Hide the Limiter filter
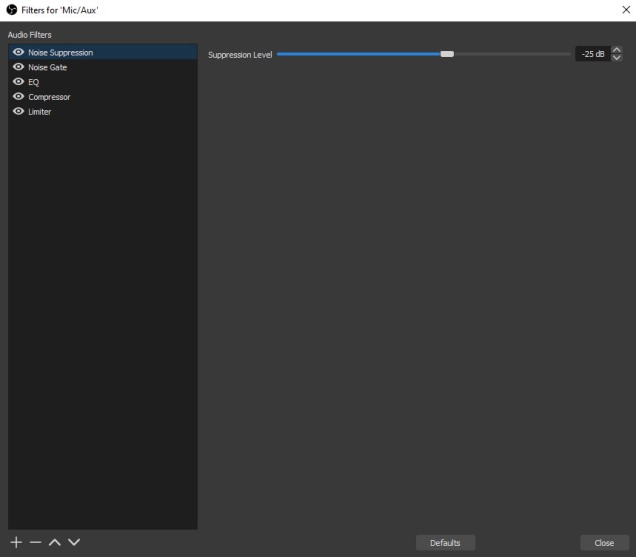Viewport: 636px width, 557px height. 18,112
